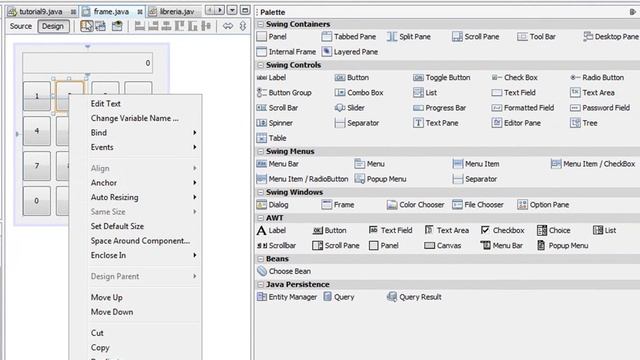Select the Toggle Button component
The image size is (640, 360).
(442, 78)
